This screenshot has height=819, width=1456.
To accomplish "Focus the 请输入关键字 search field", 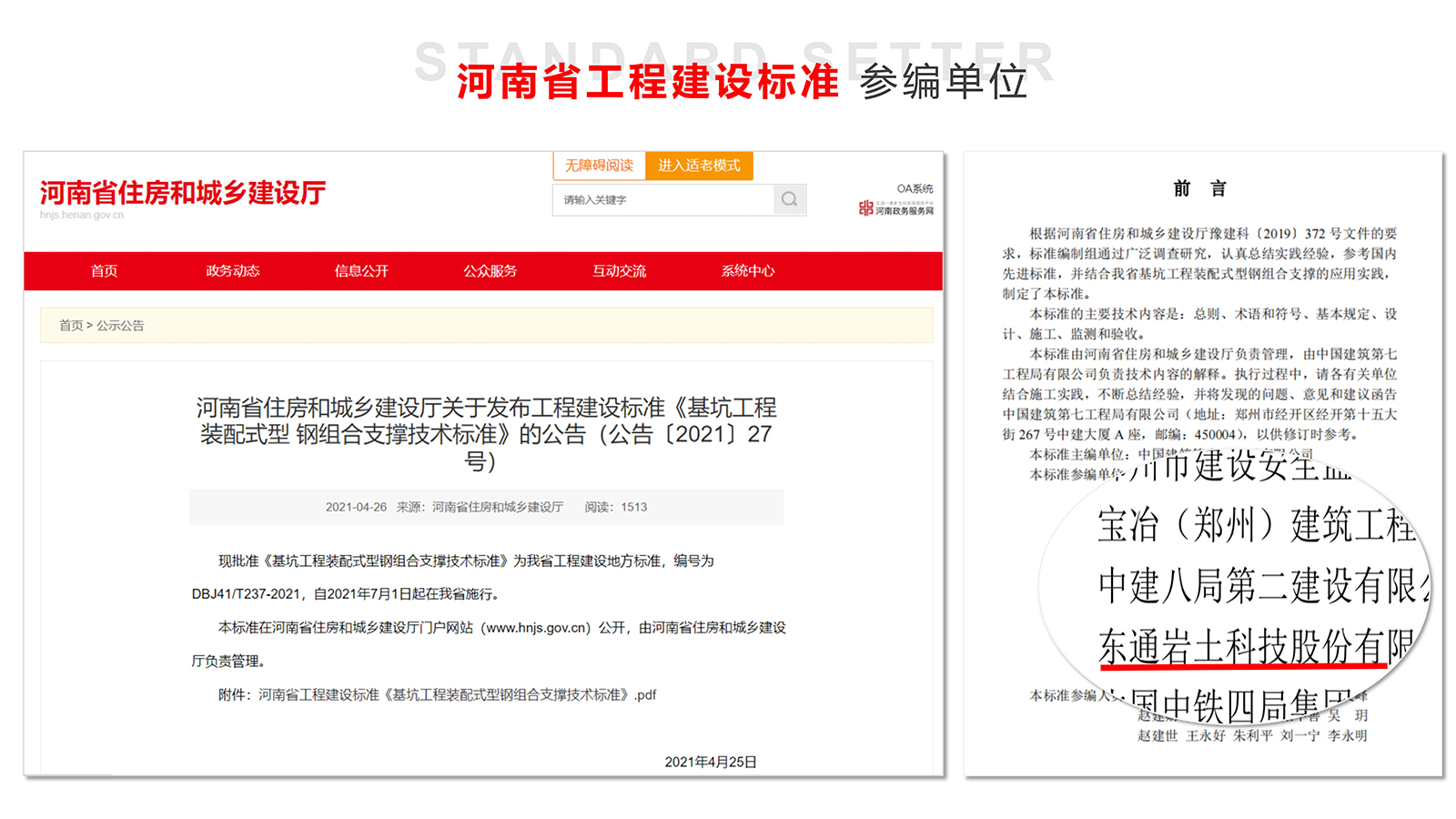I will 662,199.
